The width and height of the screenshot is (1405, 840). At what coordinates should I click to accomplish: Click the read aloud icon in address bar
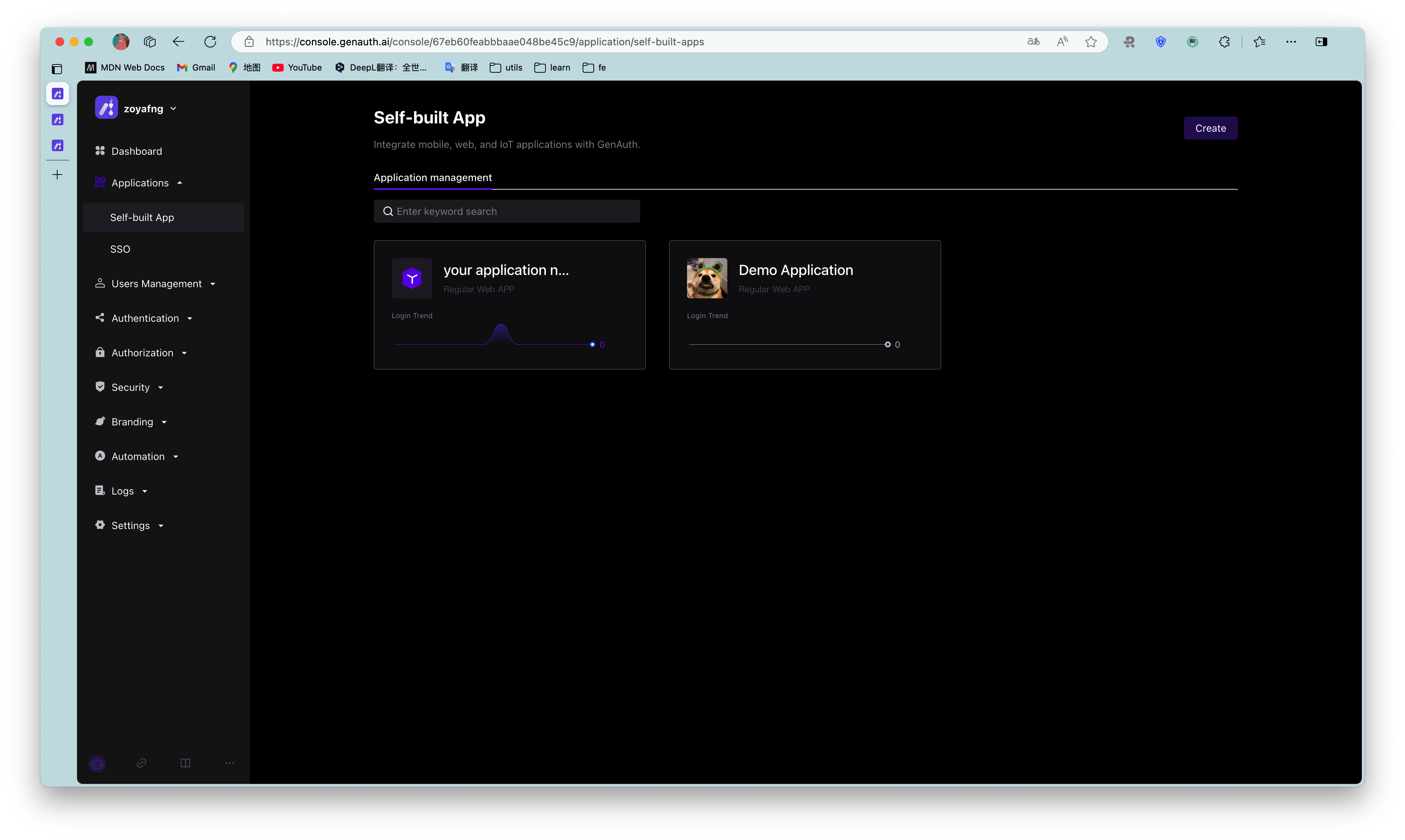pyautogui.click(x=1062, y=42)
